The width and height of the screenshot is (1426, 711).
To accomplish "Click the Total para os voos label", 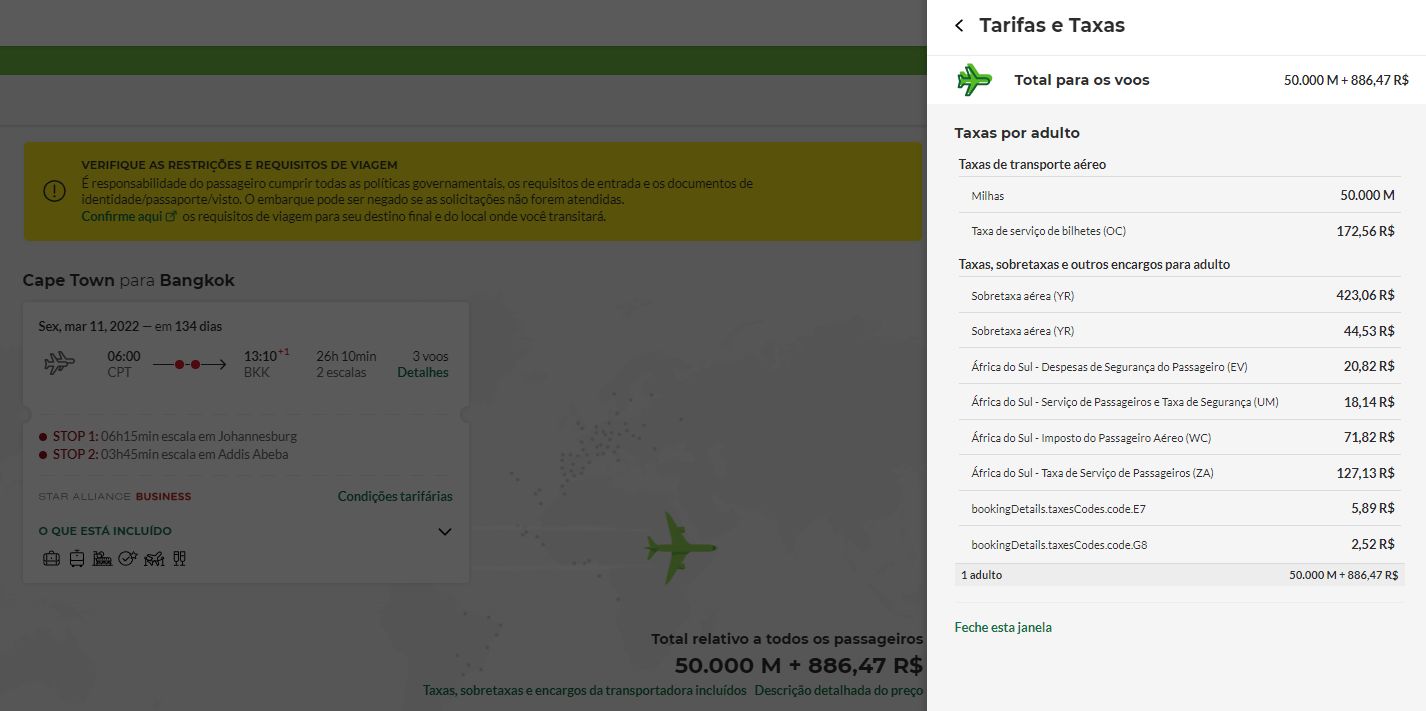I will point(1082,80).
